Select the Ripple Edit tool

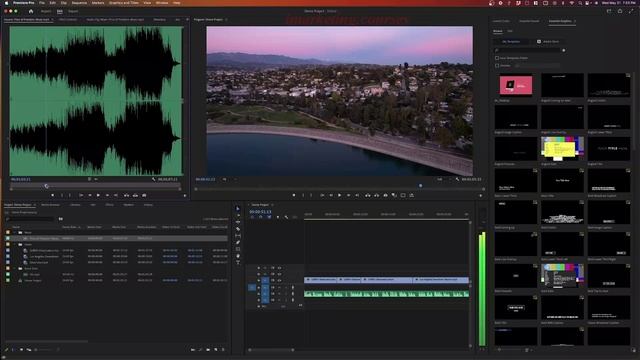(x=238, y=222)
